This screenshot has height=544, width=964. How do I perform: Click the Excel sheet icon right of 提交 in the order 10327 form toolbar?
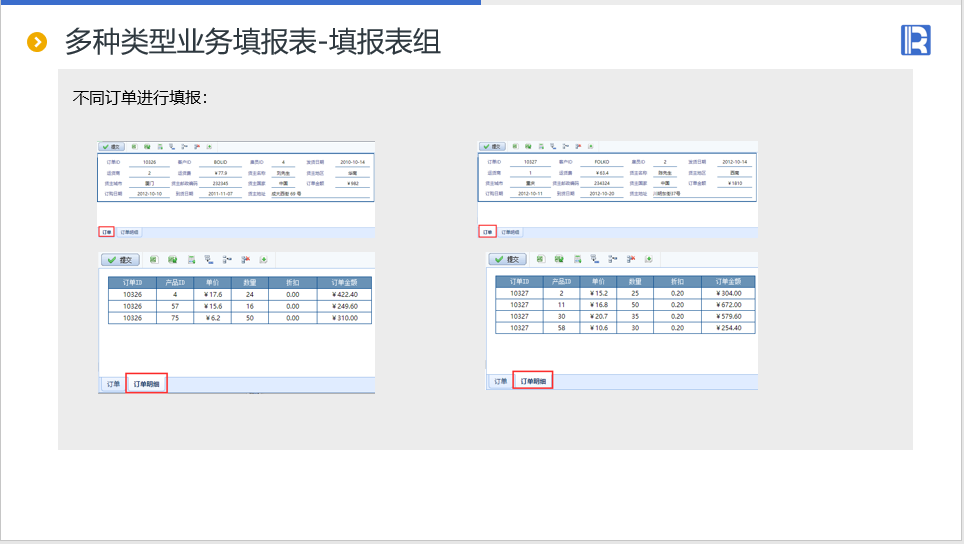[515, 146]
